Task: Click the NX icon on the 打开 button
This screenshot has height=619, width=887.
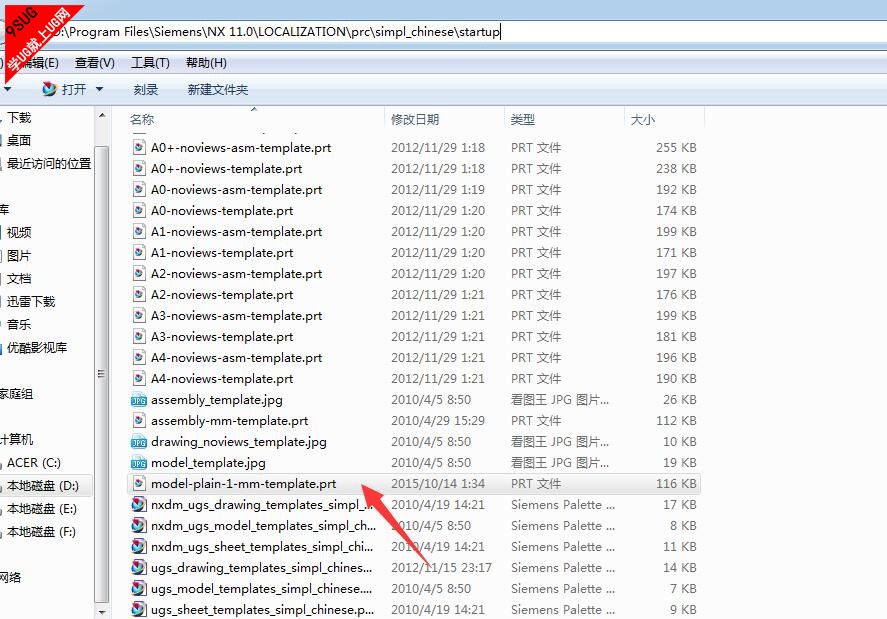Action: point(50,89)
